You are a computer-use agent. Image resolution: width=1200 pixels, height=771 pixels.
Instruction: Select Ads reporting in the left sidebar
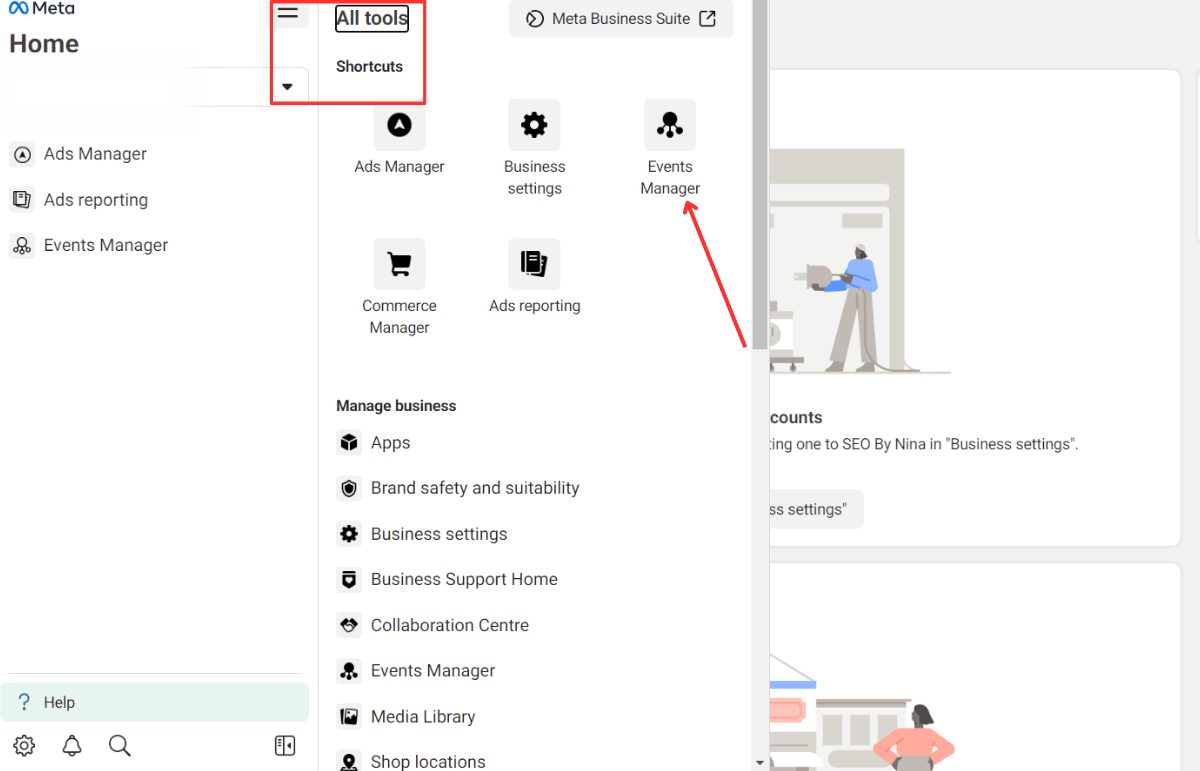93,199
